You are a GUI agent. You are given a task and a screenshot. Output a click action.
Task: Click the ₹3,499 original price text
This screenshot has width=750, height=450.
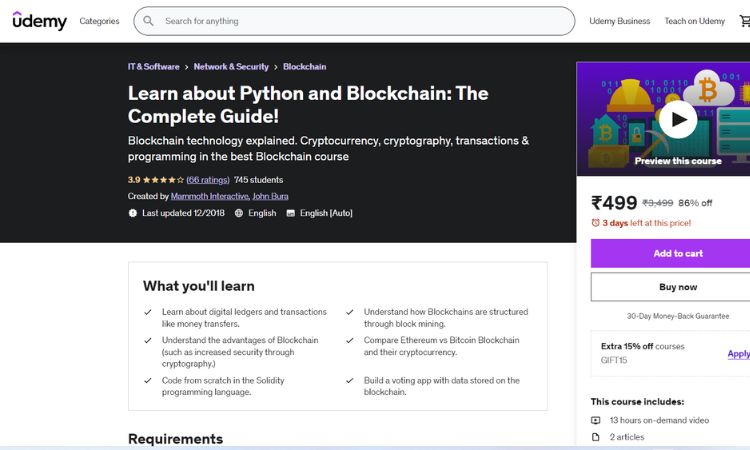pos(658,203)
